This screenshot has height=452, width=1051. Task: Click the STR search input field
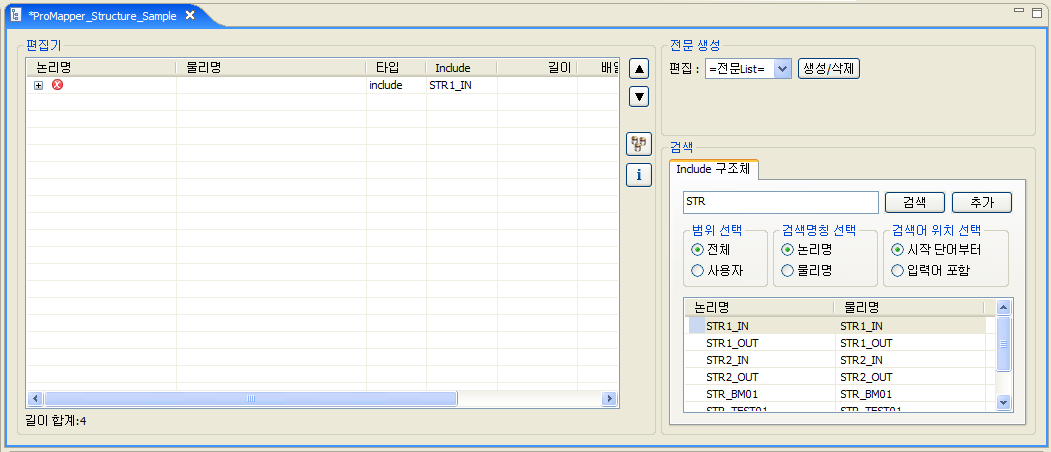(780, 202)
